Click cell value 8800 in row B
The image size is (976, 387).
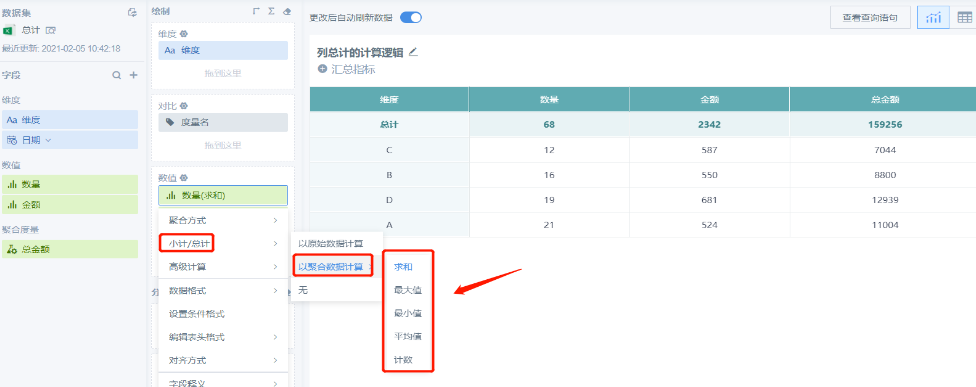[x=883, y=175]
